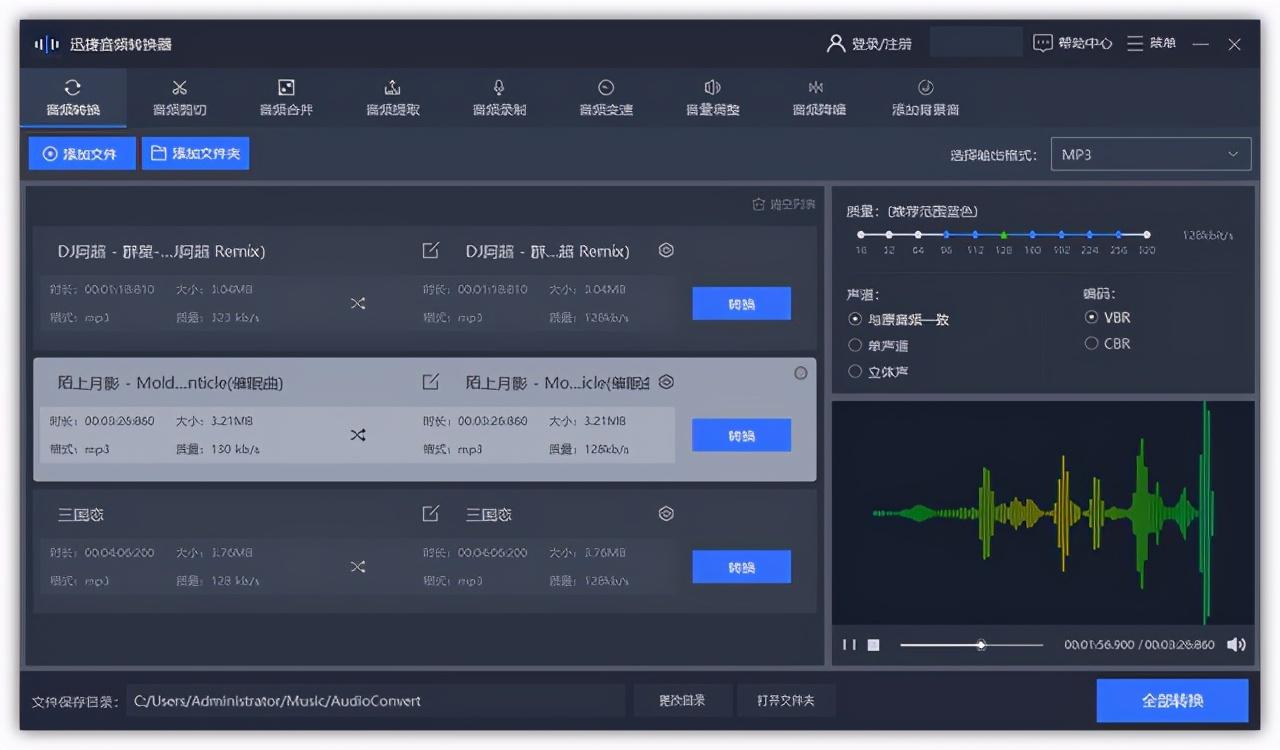Click the rename pencil icon for 三国恋

point(430,513)
